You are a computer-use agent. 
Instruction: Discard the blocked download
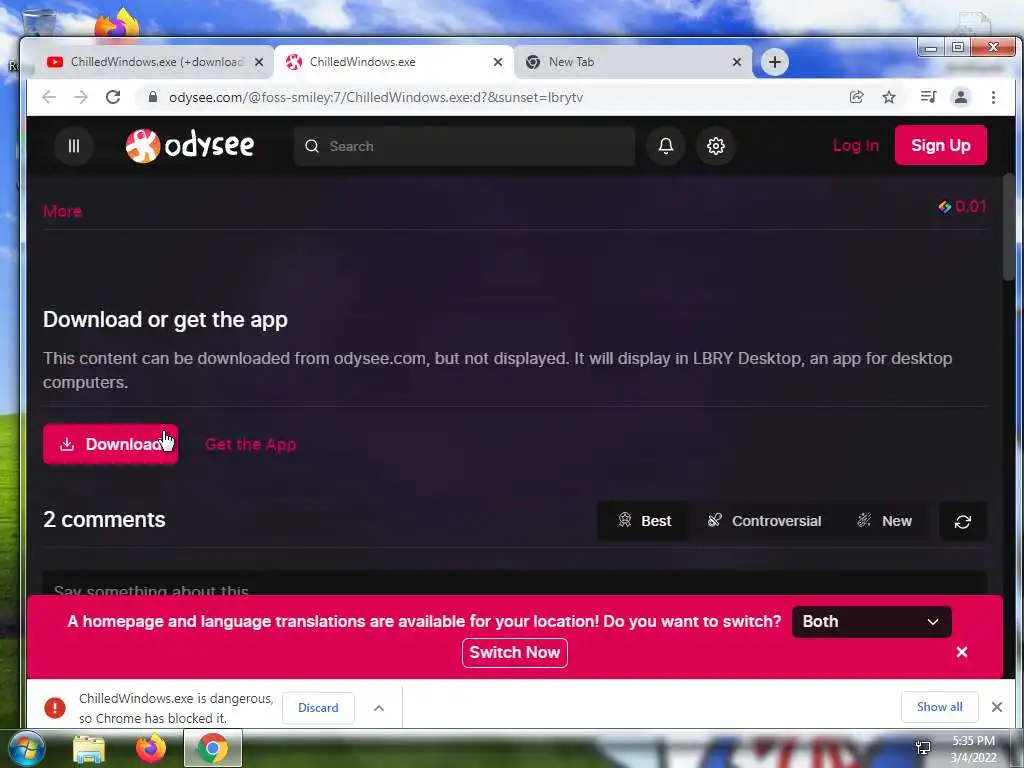(x=318, y=708)
